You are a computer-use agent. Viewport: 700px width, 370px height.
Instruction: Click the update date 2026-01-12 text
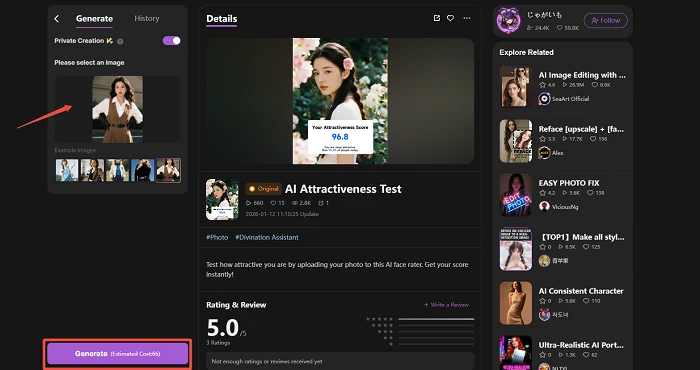[282, 214]
